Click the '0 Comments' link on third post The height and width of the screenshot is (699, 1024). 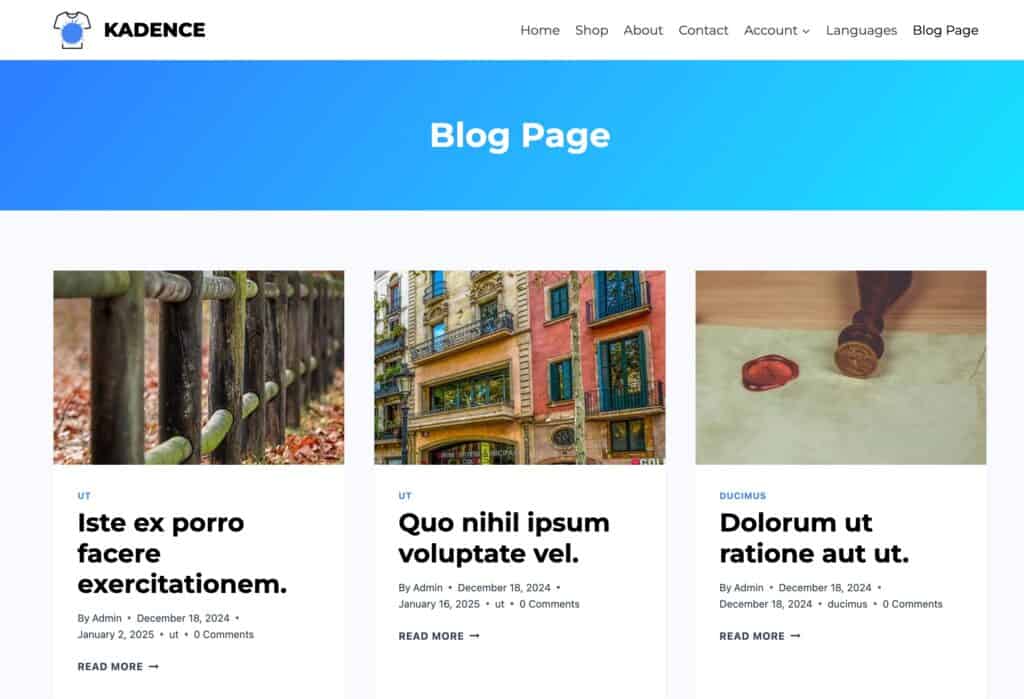click(x=912, y=604)
